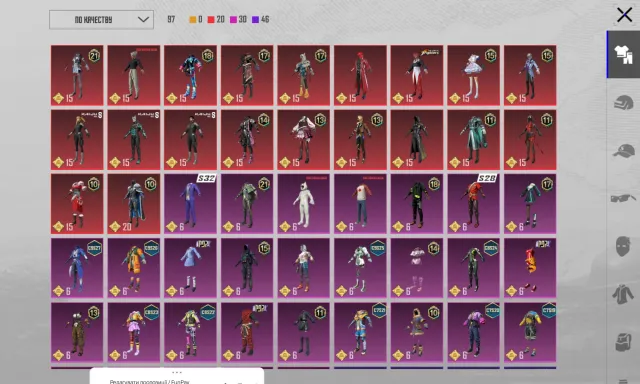Open the jacket clothing category
This screenshot has height=384, width=640.
(x=623, y=294)
